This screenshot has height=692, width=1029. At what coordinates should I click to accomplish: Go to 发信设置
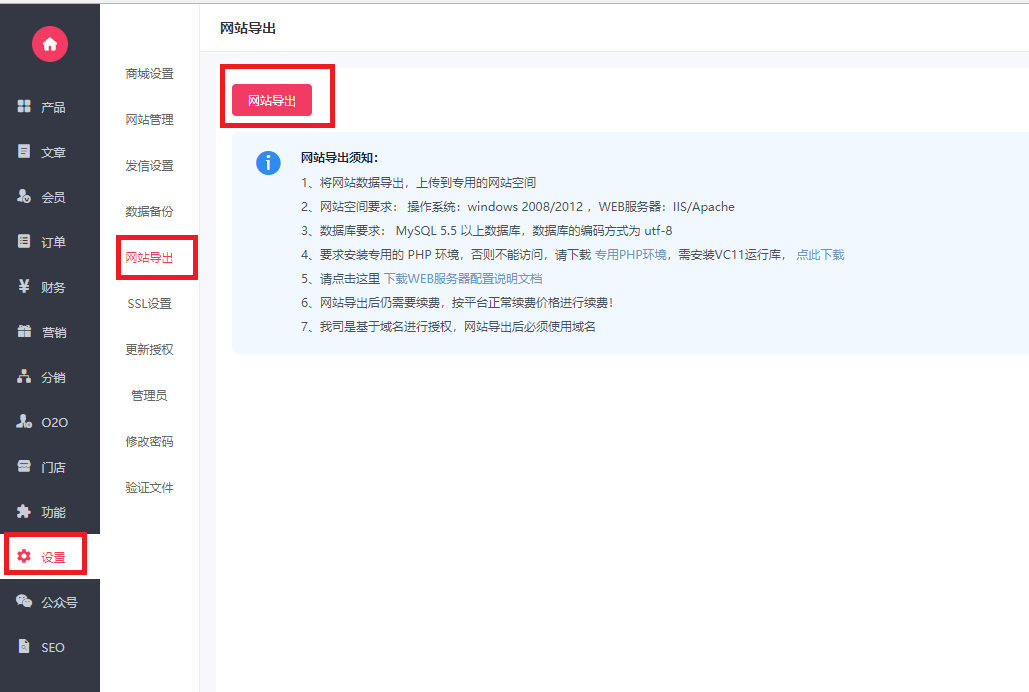tap(150, 165)
